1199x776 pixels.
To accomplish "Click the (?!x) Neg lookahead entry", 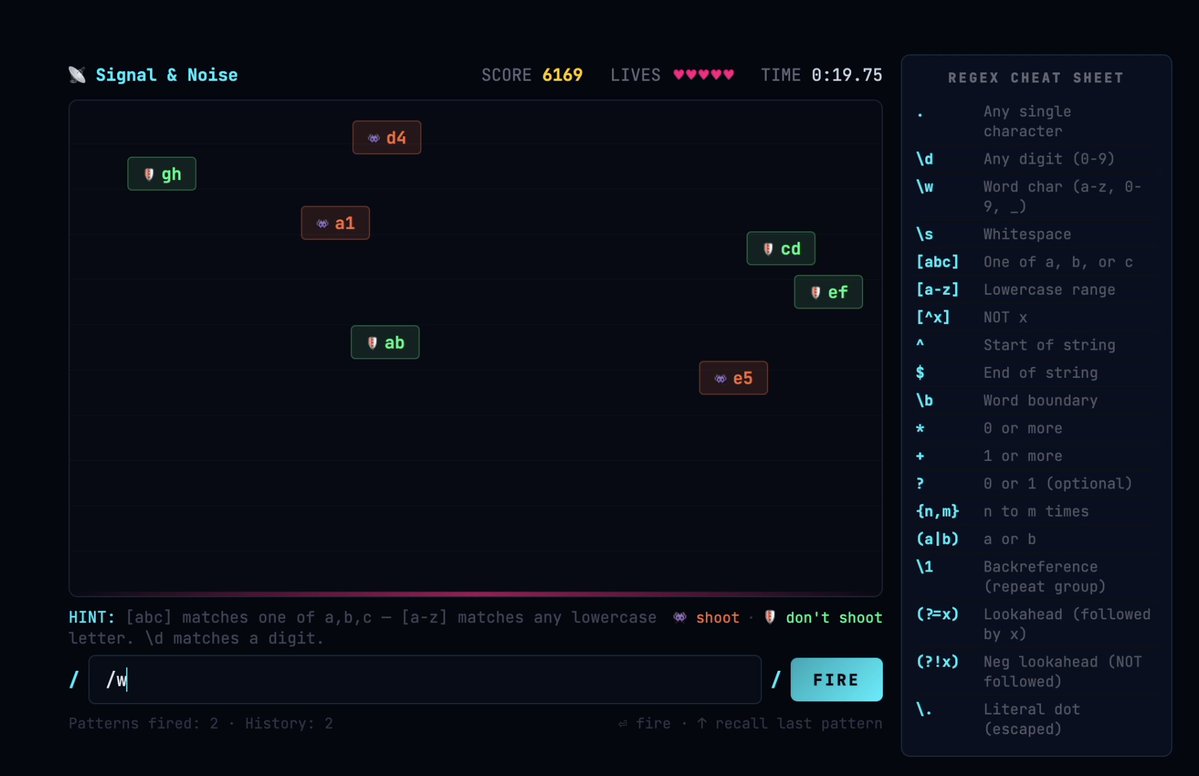I will coord(1035,671).
